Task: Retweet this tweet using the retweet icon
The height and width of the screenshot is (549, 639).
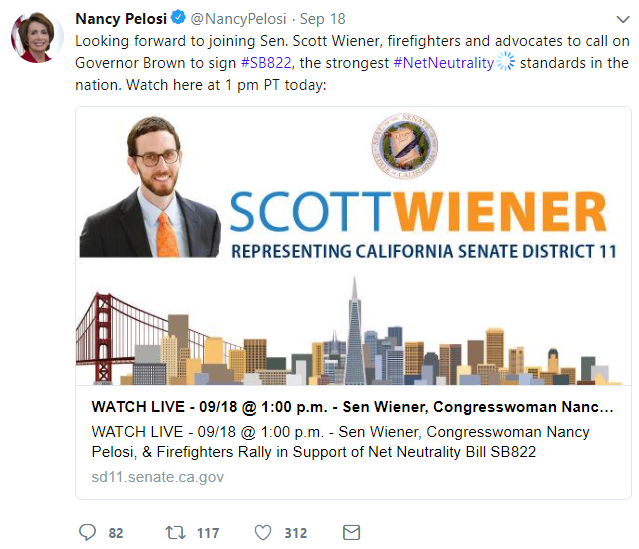Action: (x=176, y=532)
